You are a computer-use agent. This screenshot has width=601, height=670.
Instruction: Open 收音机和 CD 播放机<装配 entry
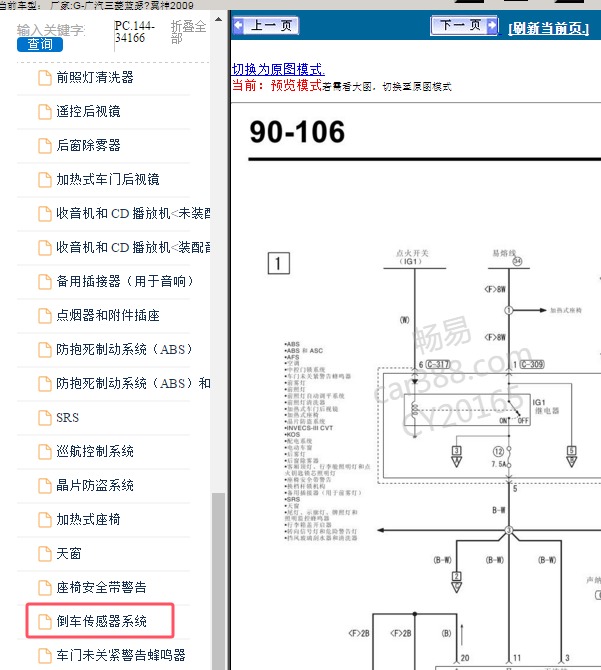tap(133, 247)
